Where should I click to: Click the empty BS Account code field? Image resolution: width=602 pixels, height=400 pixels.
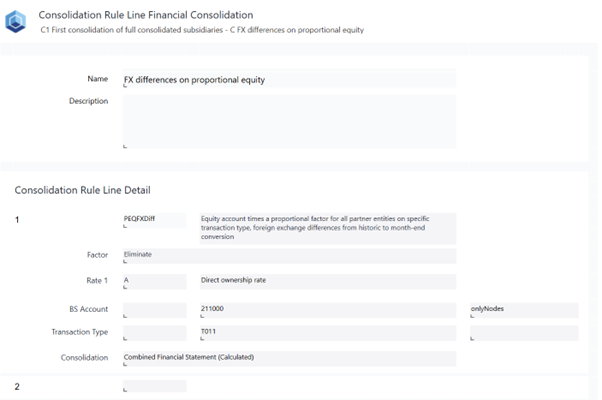point(154,310)
